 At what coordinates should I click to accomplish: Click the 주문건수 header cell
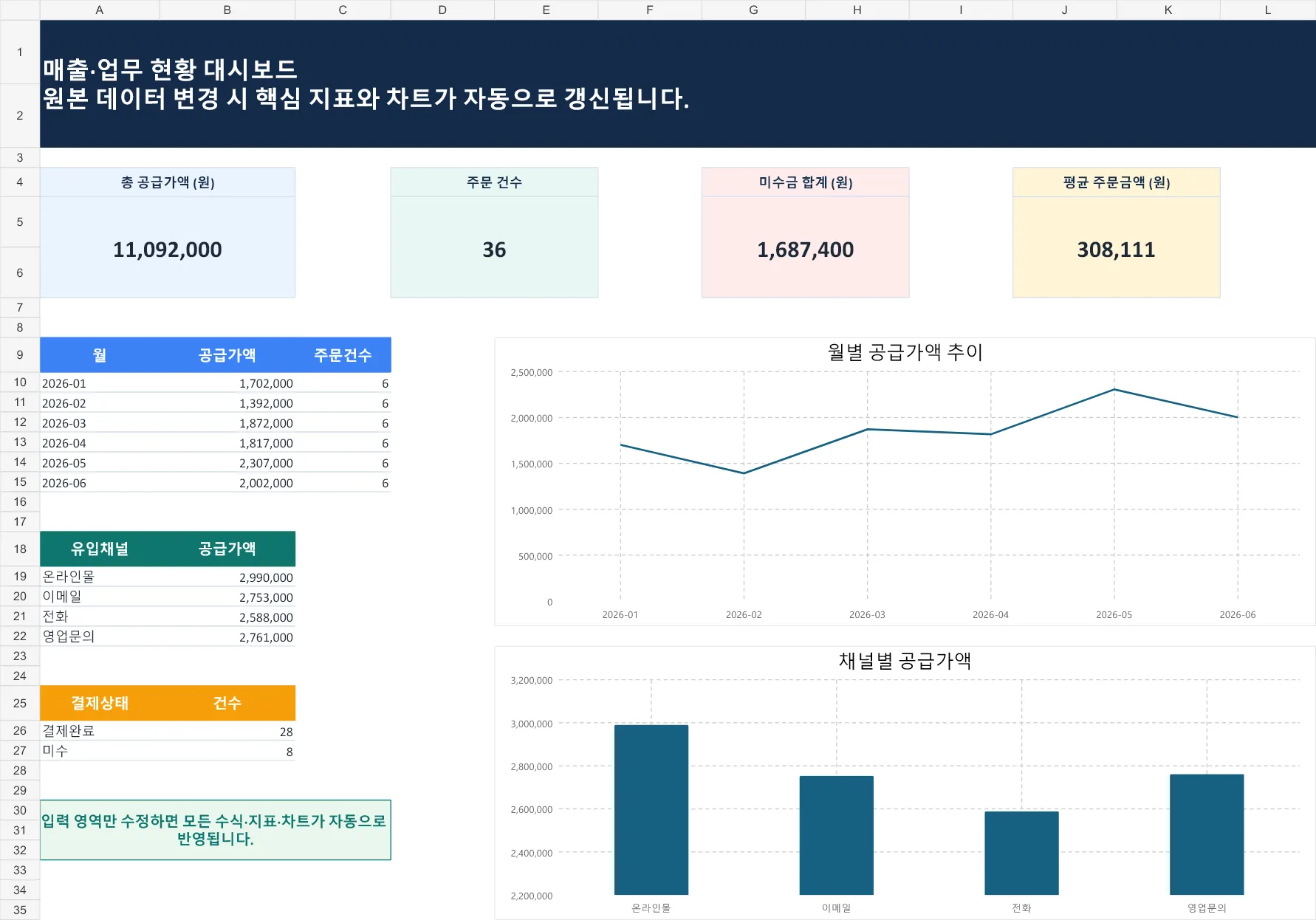tap(343, 355)
